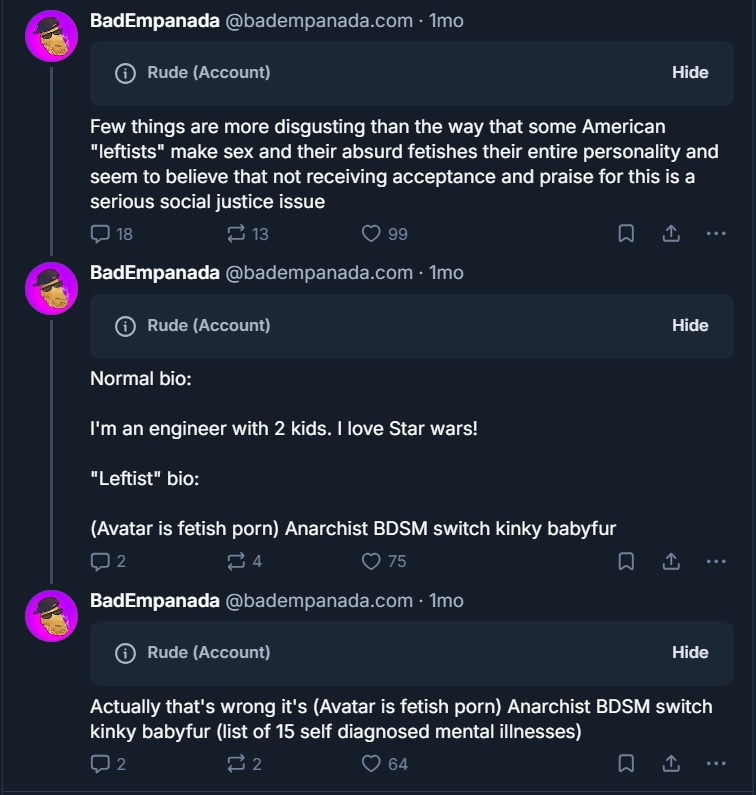Hide the Rude label on the third post
Screen dimensions: 756x795
(x=690, y=652)
